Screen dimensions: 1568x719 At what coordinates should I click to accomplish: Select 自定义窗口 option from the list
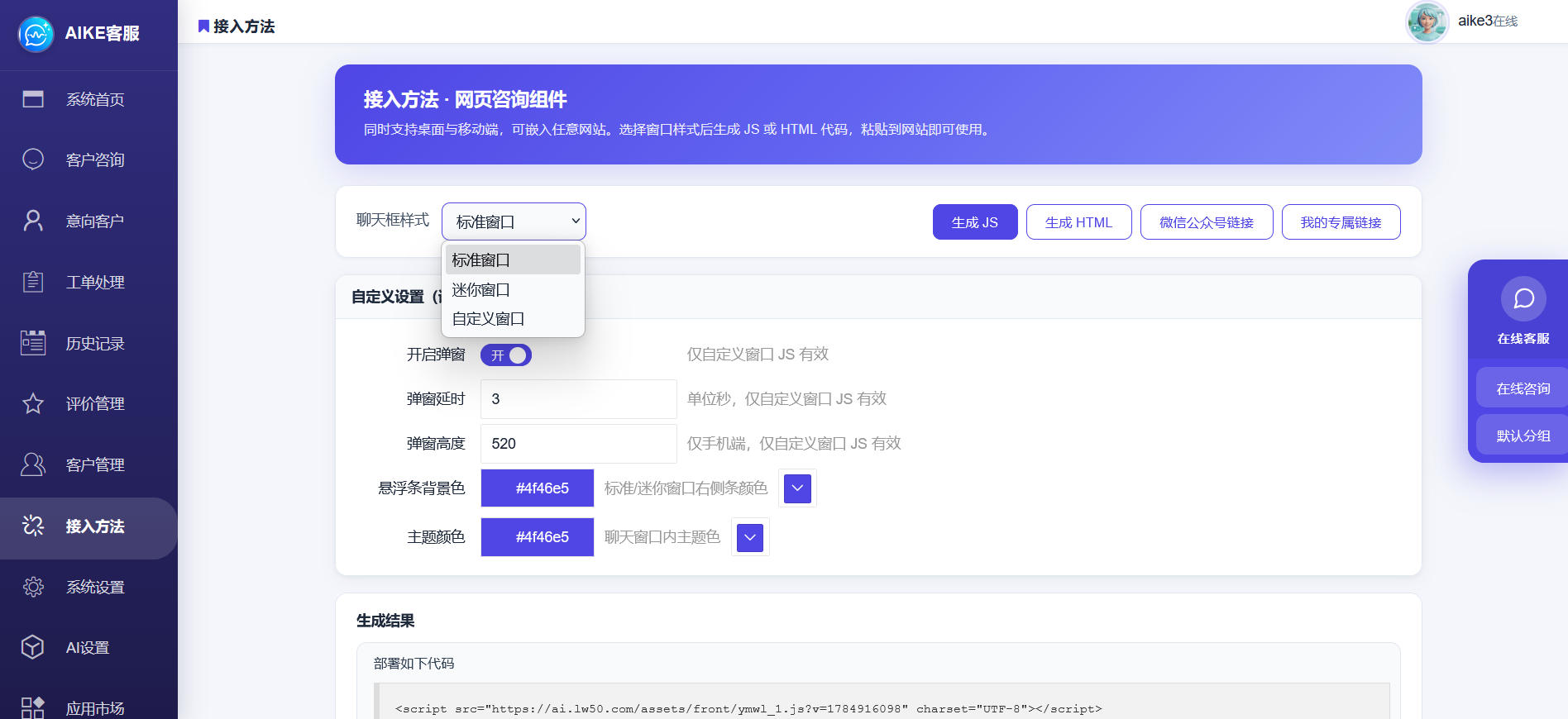coord(513,319)
